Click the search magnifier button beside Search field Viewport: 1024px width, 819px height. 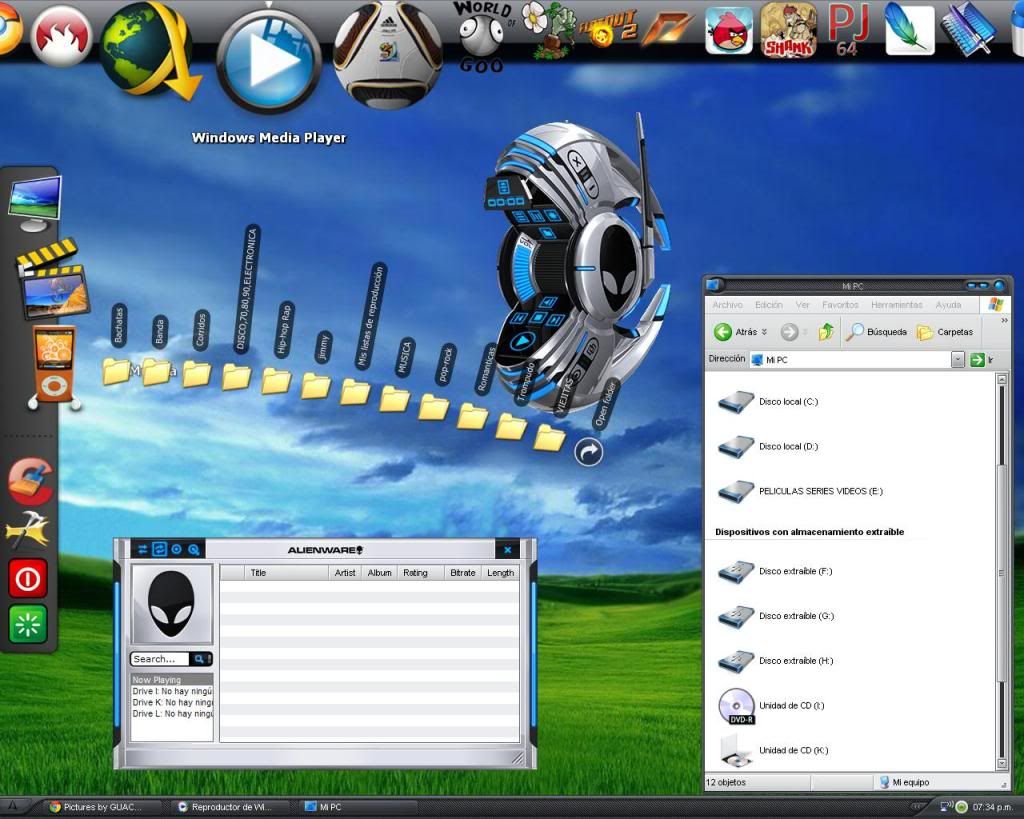(199, 659)
